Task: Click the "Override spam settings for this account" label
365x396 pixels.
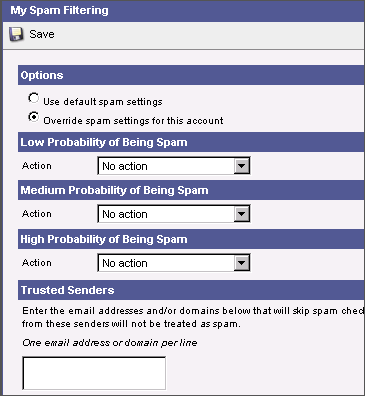Action: coord(133,120)
